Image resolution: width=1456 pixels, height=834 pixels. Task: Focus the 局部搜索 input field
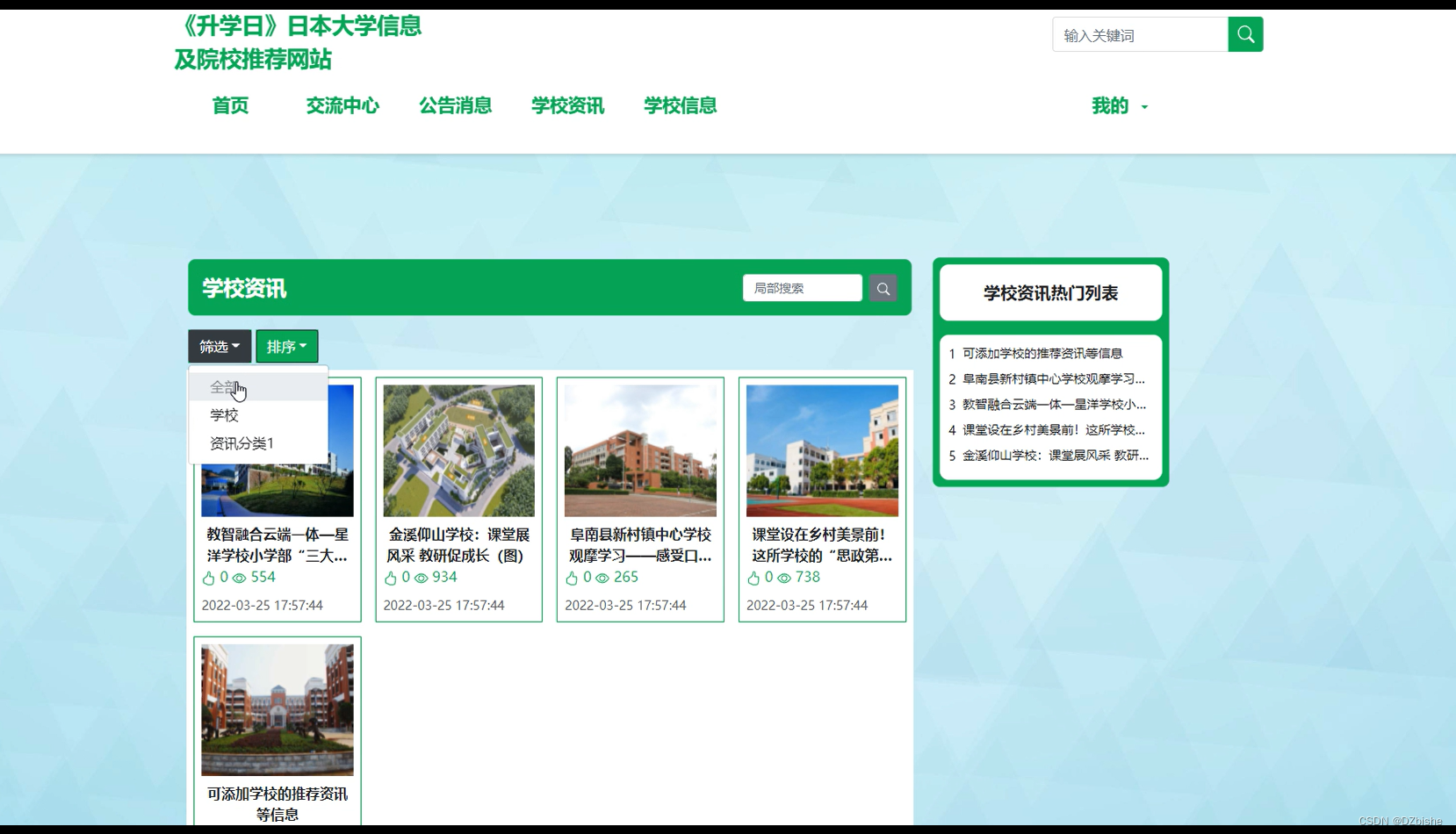point(803,288)
